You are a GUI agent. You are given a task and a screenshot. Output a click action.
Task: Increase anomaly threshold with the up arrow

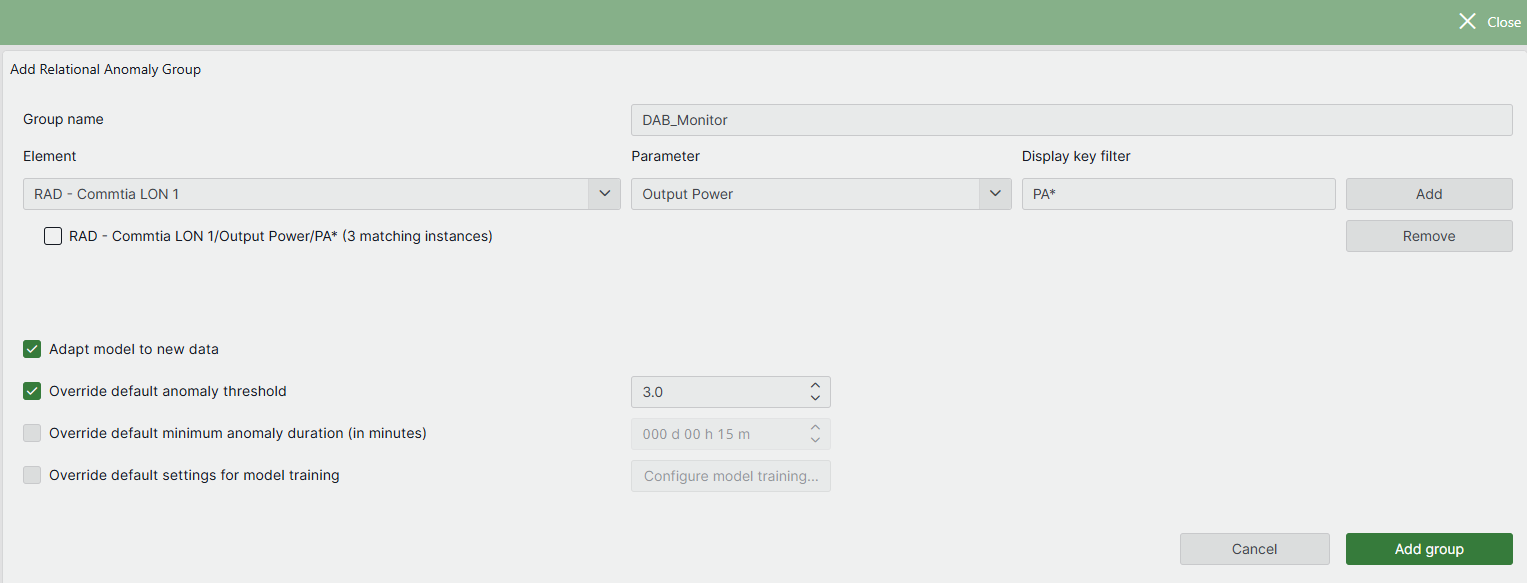pos(815,385)
